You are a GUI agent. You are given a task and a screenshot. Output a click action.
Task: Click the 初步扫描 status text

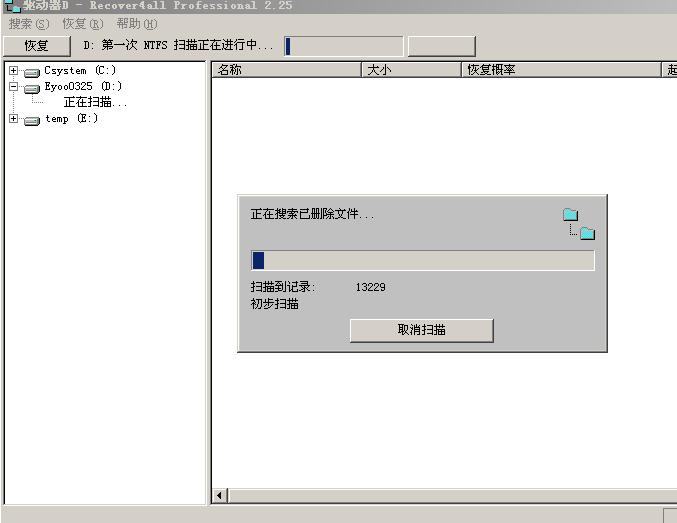275,304
